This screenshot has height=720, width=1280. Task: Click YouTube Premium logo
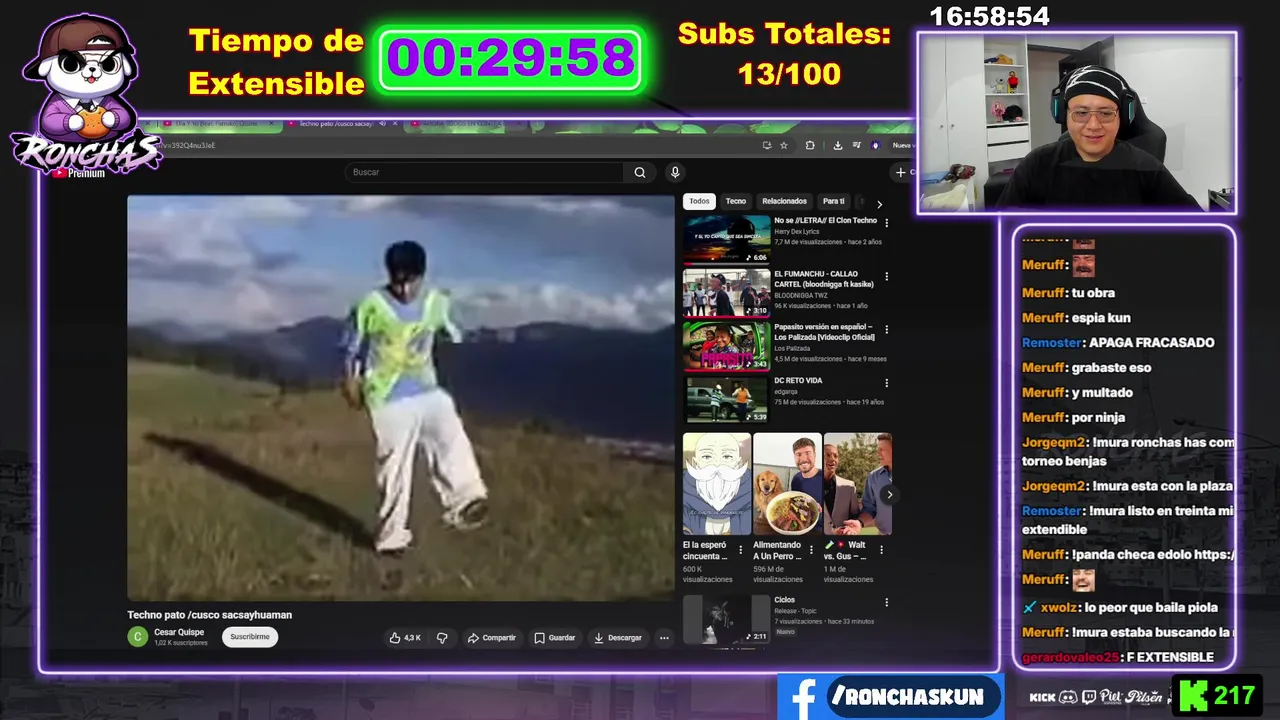(79, 173)
